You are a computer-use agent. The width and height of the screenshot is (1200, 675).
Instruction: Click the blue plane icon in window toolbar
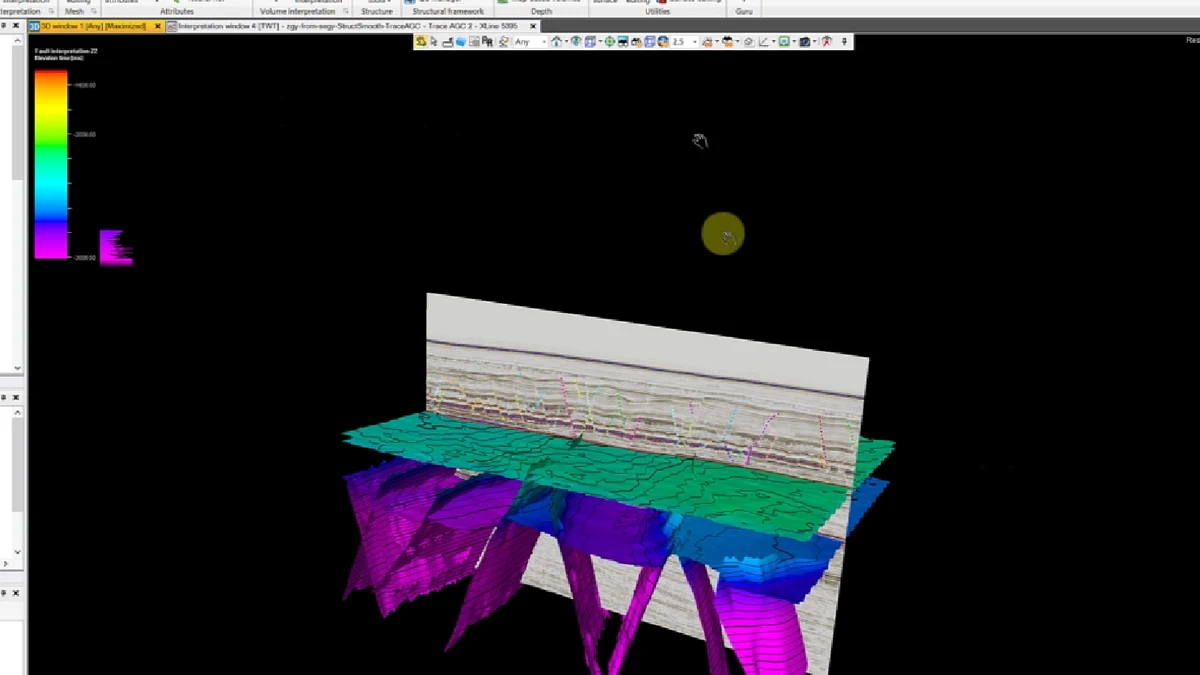coord(461,42)
